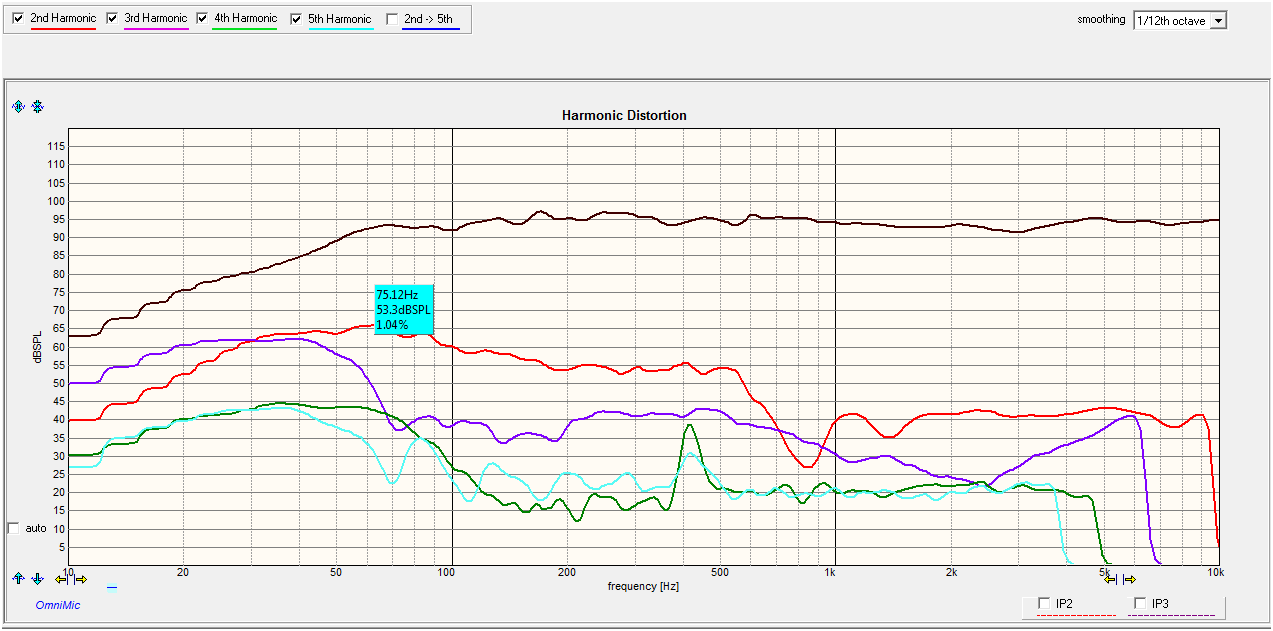
Task: Click the cyan 75.12Hz readout tooltip
Action: [x=404, y=310]
